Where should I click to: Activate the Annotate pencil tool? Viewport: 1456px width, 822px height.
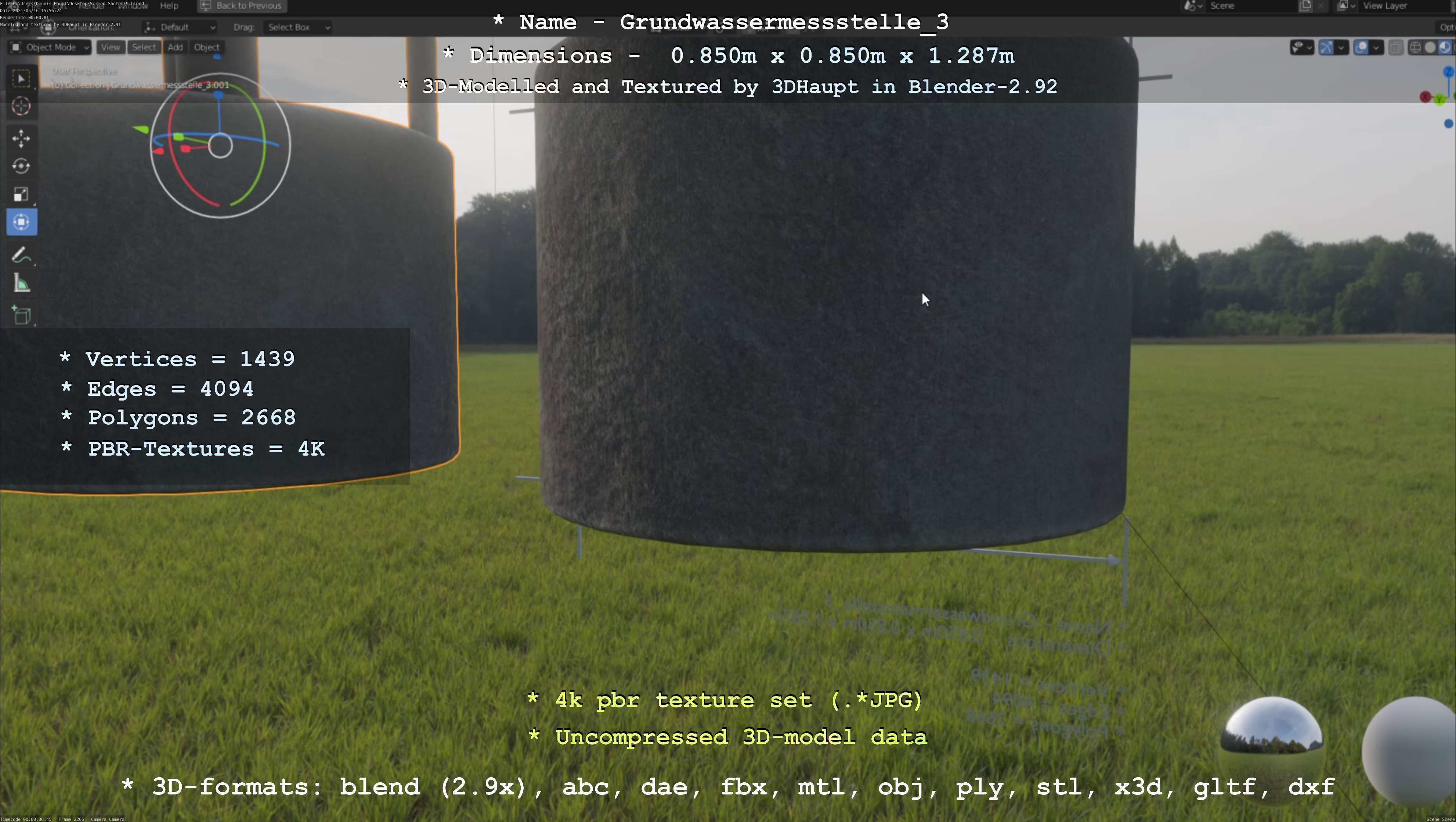coord(21,256)
